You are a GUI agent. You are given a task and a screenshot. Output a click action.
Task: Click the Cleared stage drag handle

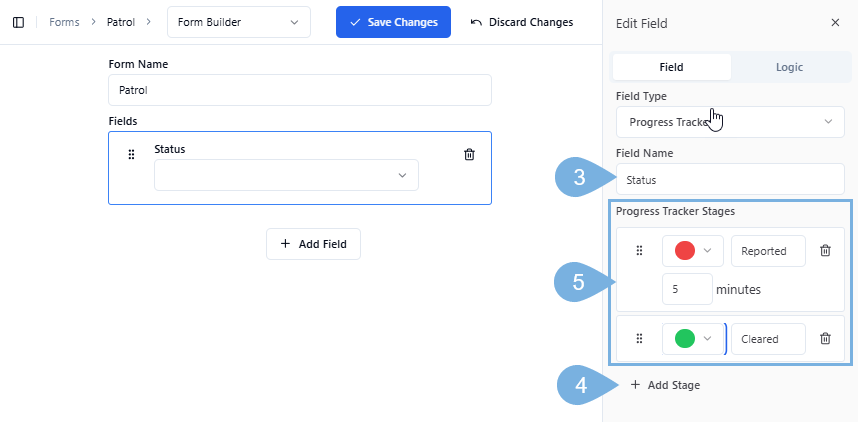tap(639, 338)
